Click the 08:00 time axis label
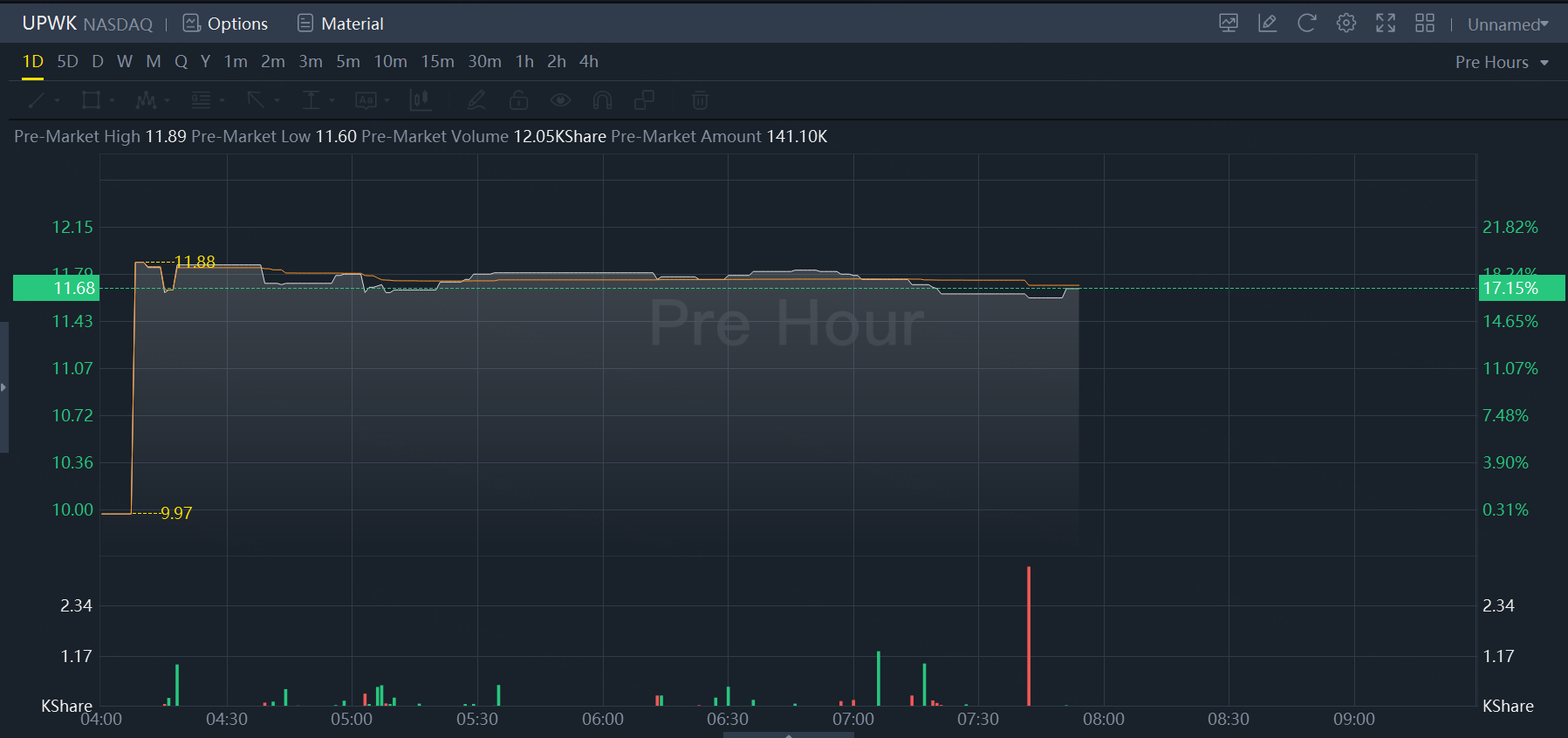Image resolution: width=1568 pixels, height=738 pixels. [1104, 719]
